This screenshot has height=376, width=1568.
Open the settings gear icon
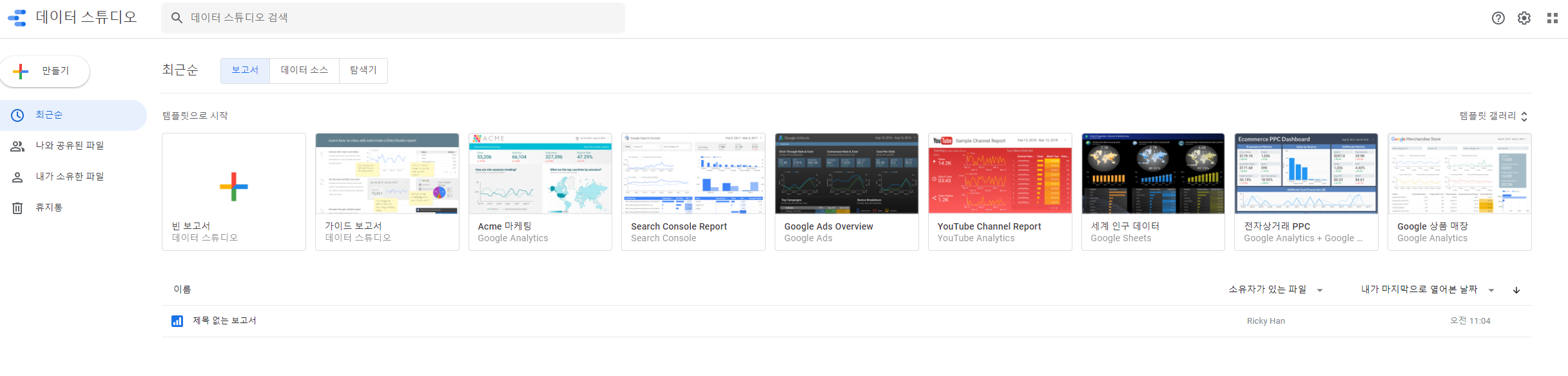coord(1524,18)
